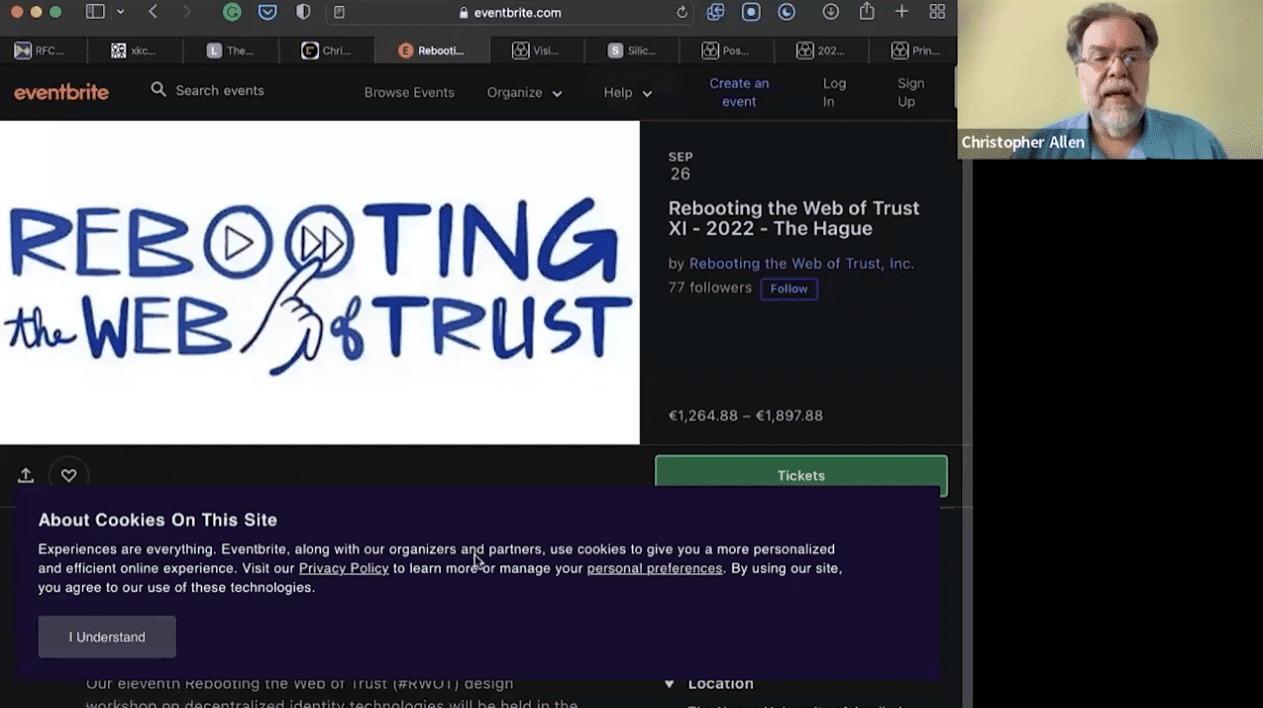Accept cookies with I Understand button

click(107, 637)
